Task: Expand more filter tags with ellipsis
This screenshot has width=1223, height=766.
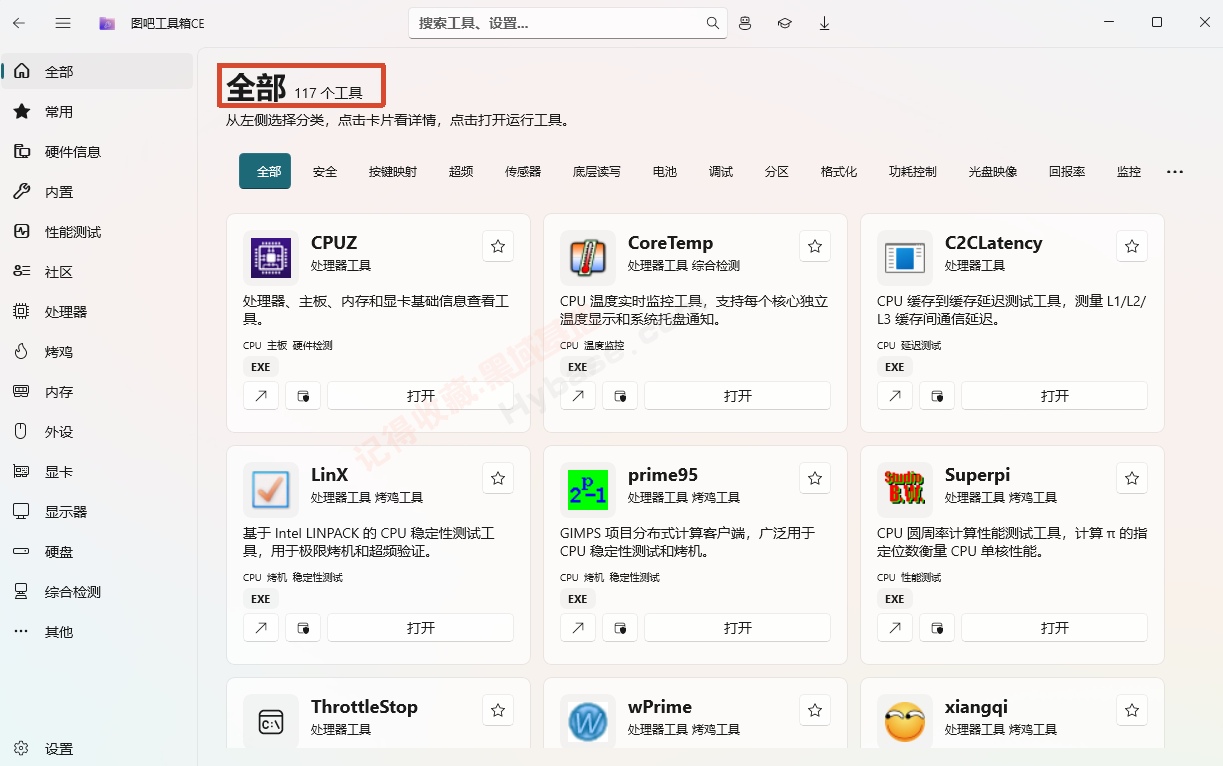Action: click(x=1175, y=172)
